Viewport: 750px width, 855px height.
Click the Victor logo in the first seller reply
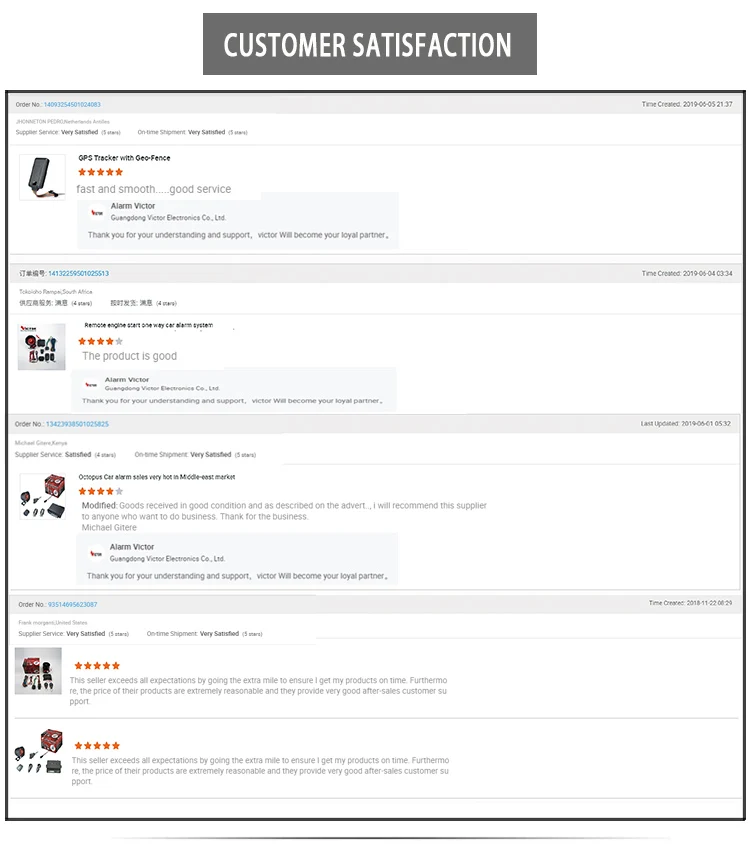pyautogui.click(x=97, y=213)
